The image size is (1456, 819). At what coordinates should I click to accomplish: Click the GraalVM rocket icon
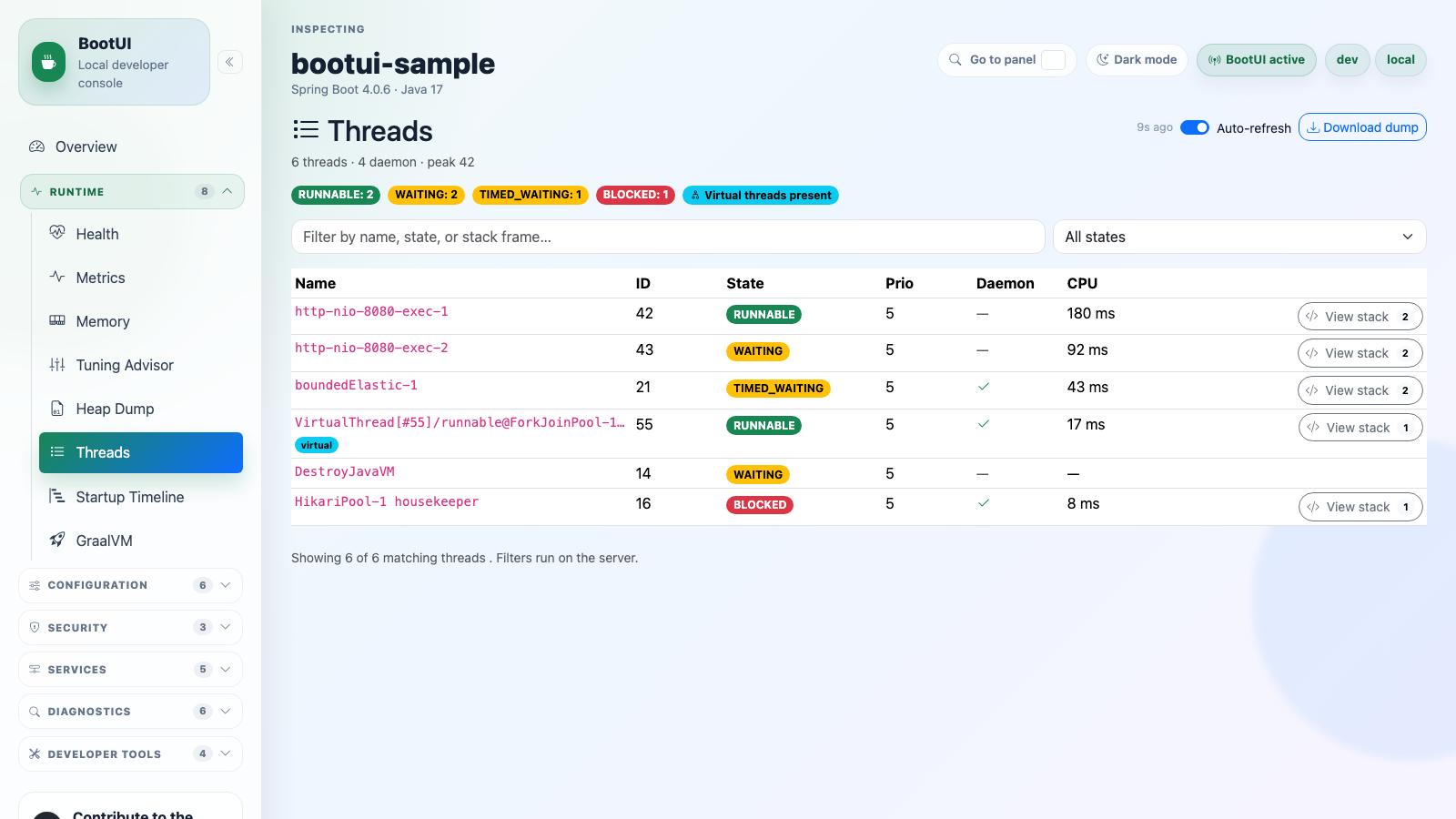(x=57, y=540)
